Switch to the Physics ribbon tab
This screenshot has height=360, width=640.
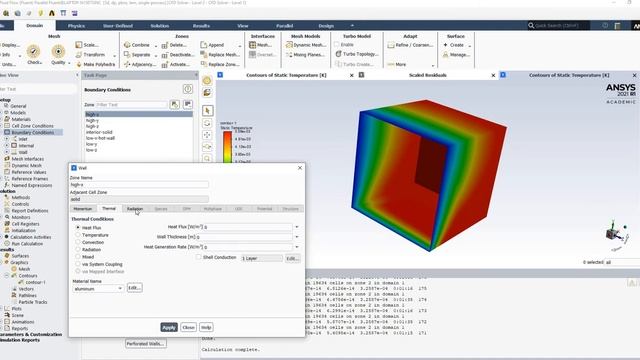(x=76, y=26)
